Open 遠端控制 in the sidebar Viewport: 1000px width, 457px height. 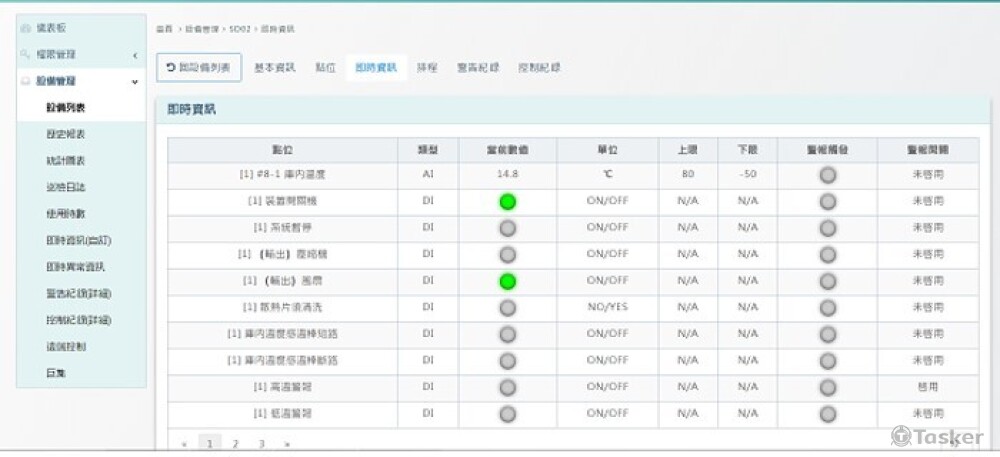pyautogui.click(x=66, y=347)
